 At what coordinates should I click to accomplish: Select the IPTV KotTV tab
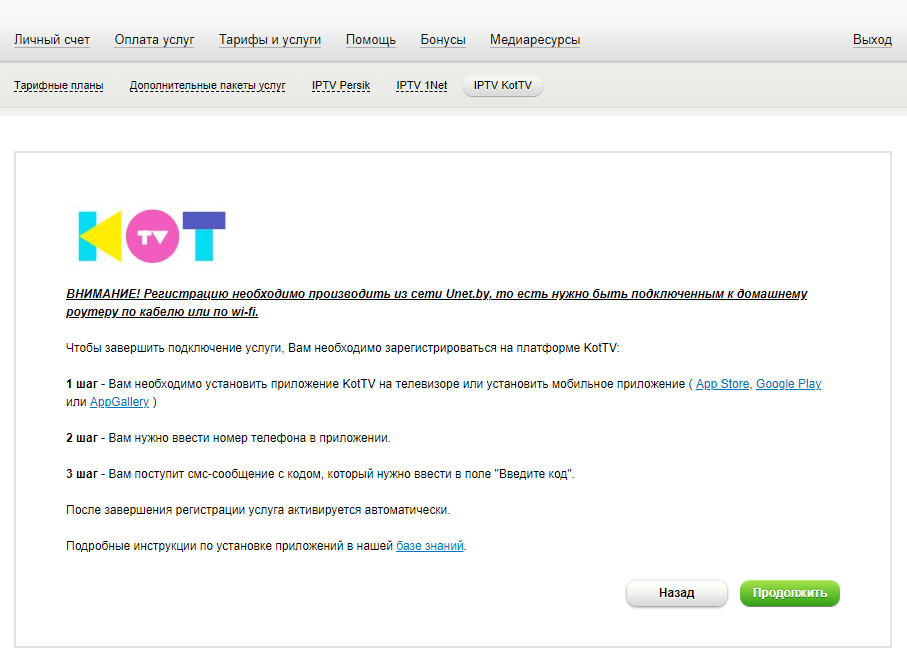pos(503,86)
